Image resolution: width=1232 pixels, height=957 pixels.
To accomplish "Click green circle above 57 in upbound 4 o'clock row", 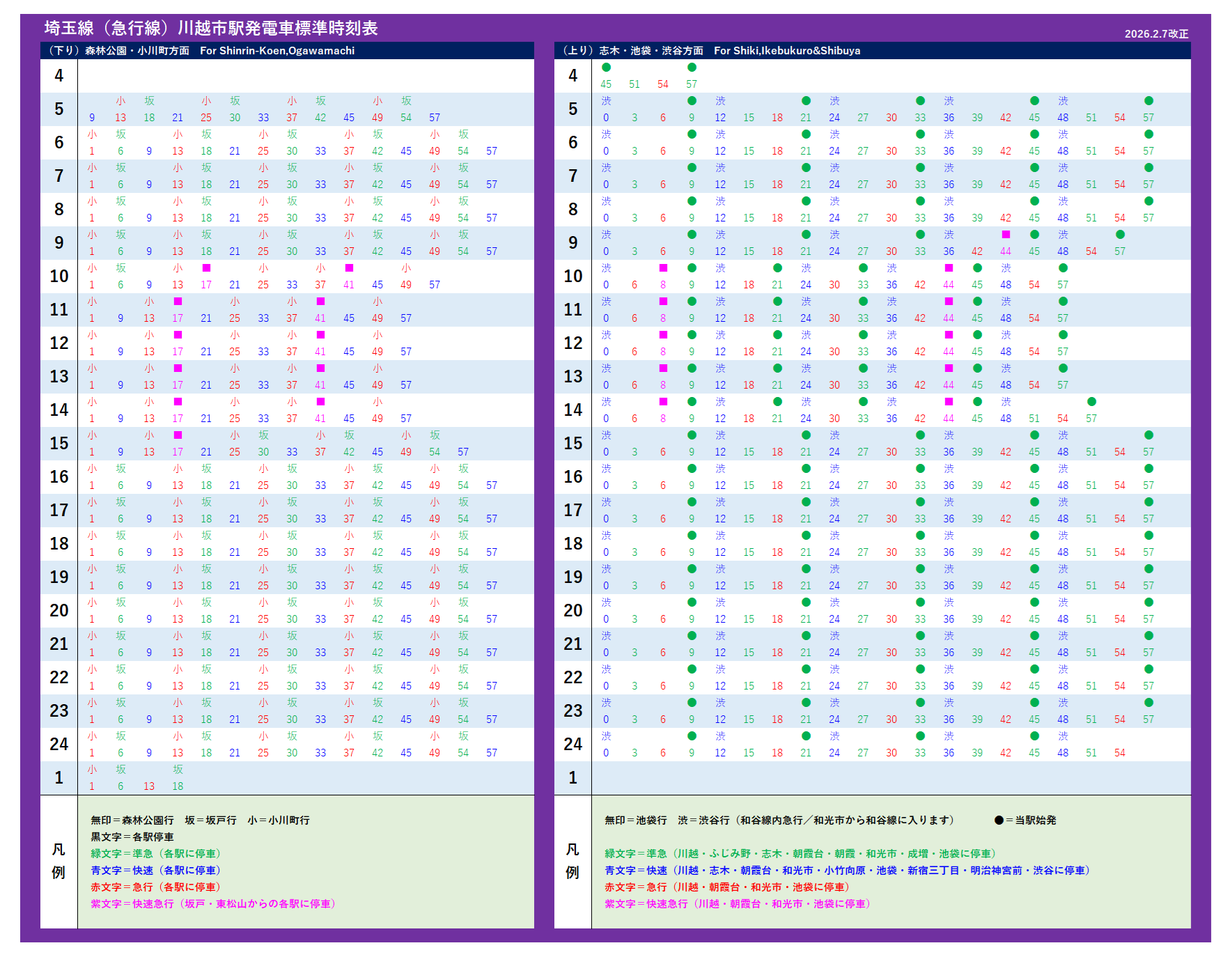I will tap(692, 68).
